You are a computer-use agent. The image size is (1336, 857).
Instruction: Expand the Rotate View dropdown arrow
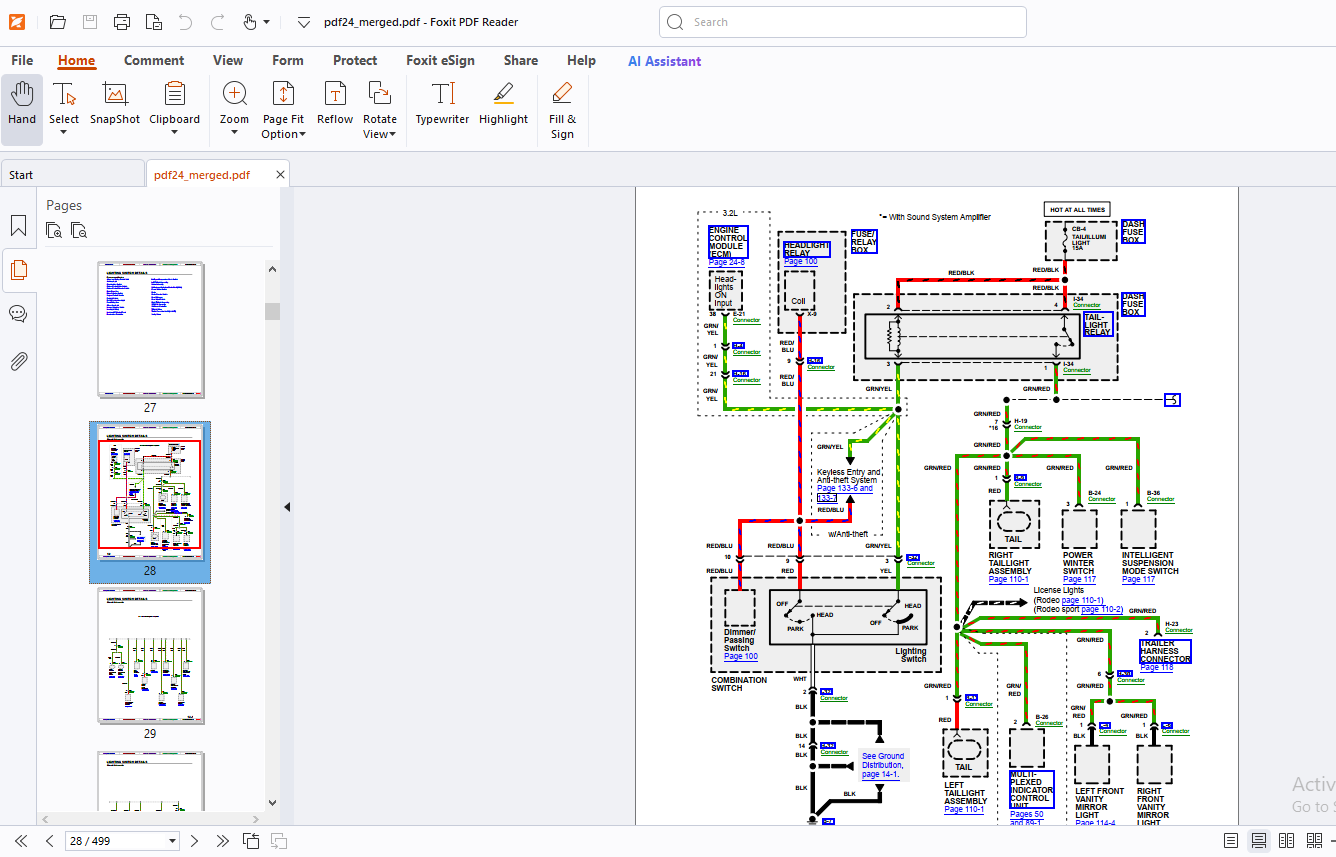[393, 135]
